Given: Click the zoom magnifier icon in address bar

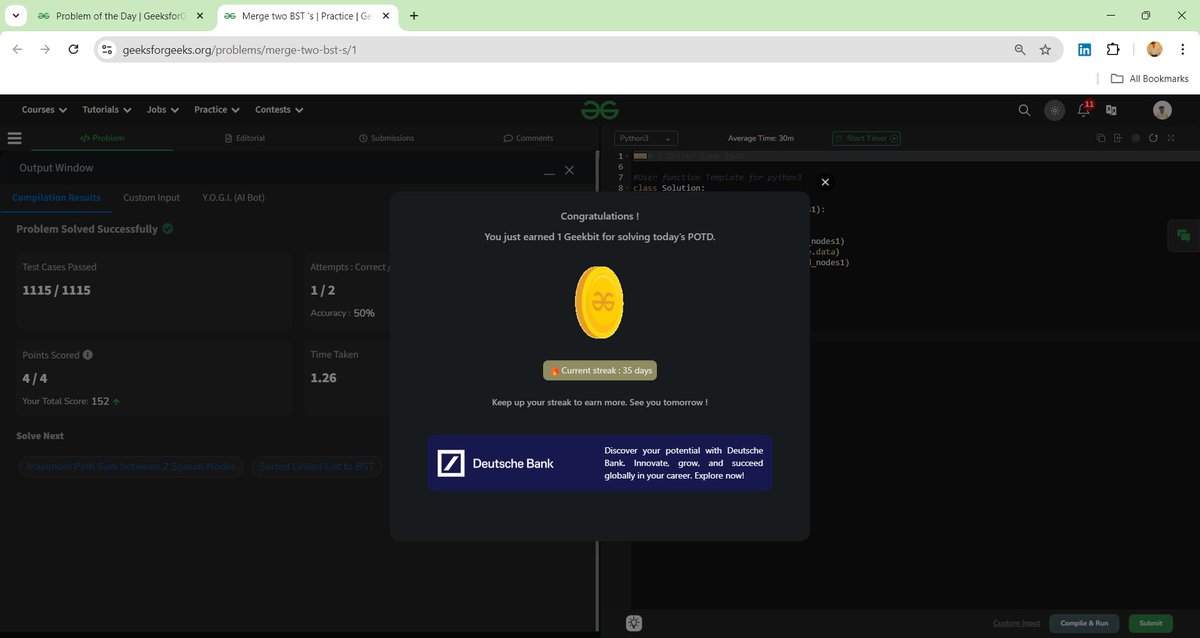Looking at the screenshot, I should point(1020,49).
